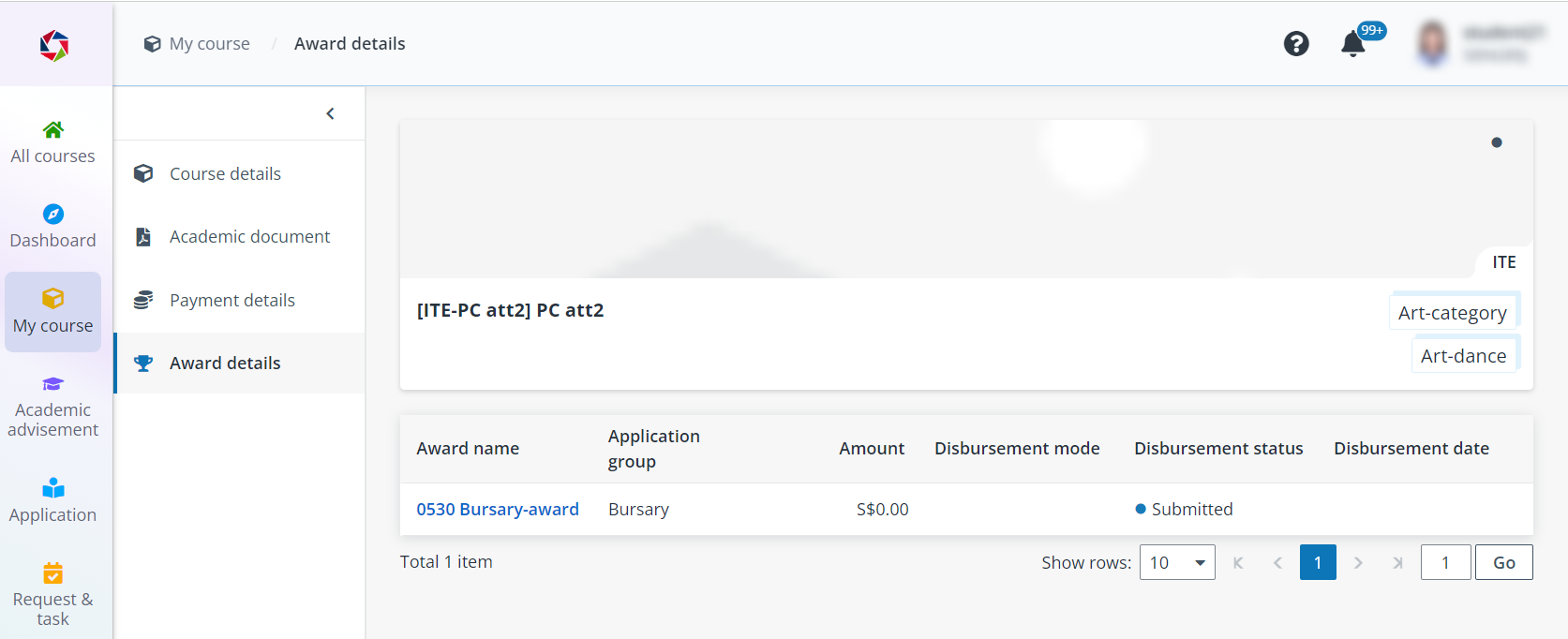Click the page number input field
Screen dimensions: 1568x639
pyautogui.click(x=1445, y=562)
